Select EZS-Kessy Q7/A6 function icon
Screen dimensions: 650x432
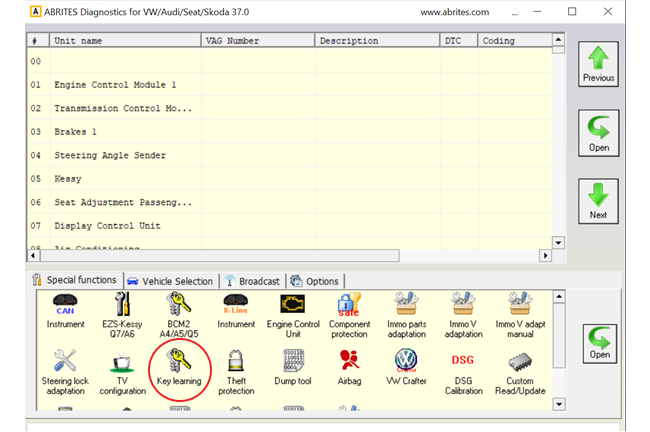click(122, 316)
